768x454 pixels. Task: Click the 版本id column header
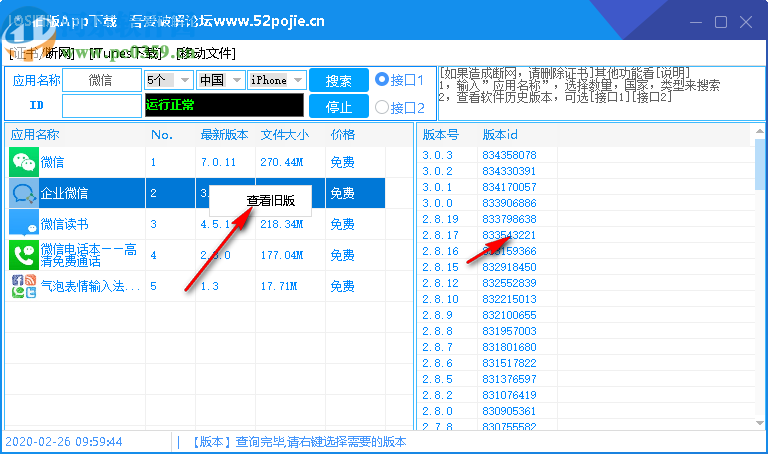500,135
